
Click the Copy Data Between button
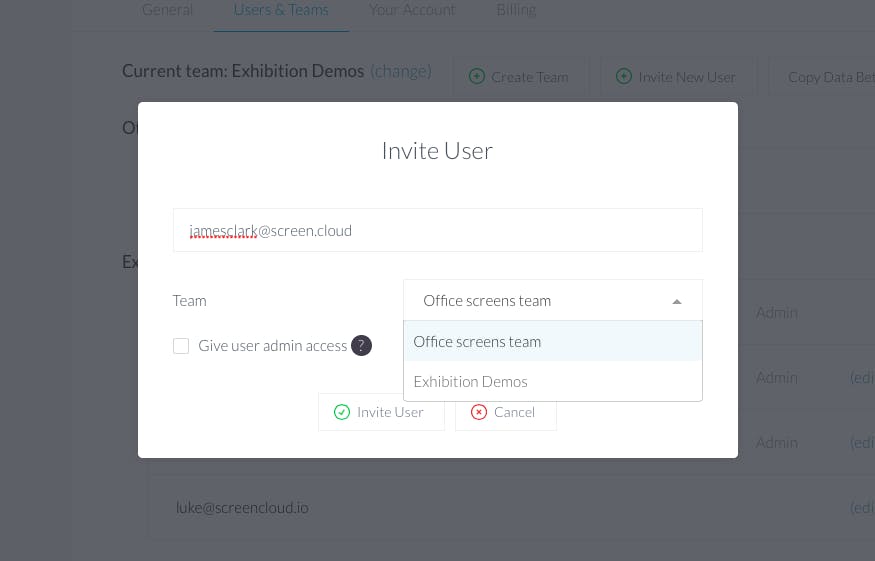[x=824, y=77]
